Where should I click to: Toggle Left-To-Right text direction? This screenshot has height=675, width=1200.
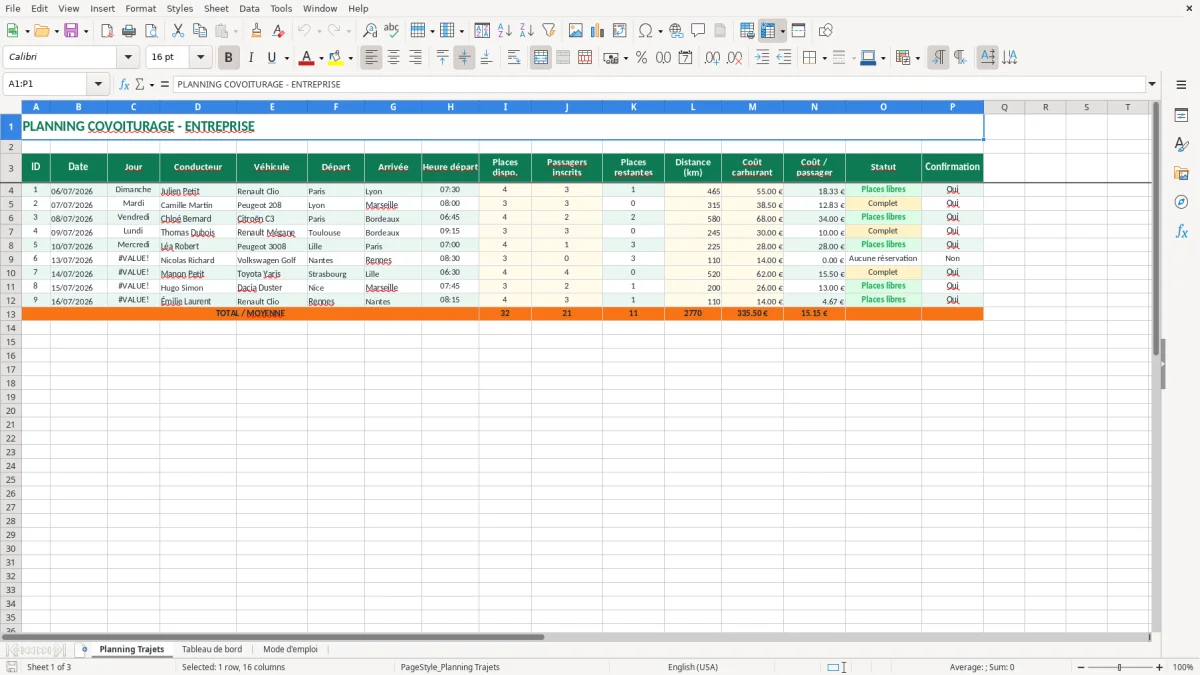938,58
